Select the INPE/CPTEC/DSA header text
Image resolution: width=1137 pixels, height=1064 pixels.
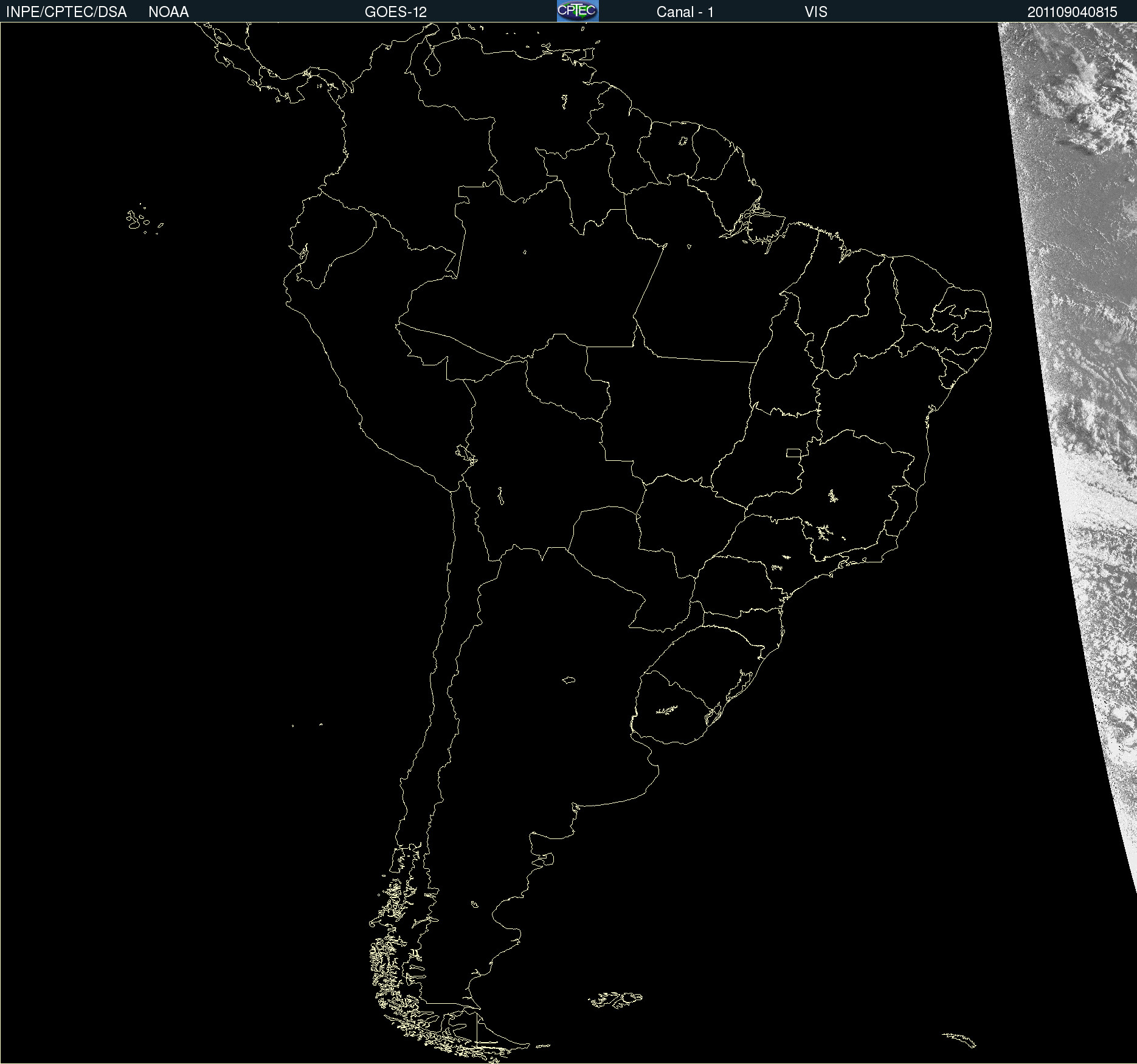click(66, 12)
